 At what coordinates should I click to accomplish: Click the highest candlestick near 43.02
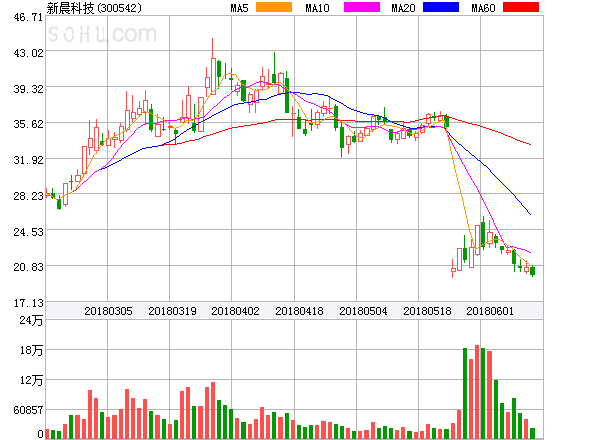point(213,67)
